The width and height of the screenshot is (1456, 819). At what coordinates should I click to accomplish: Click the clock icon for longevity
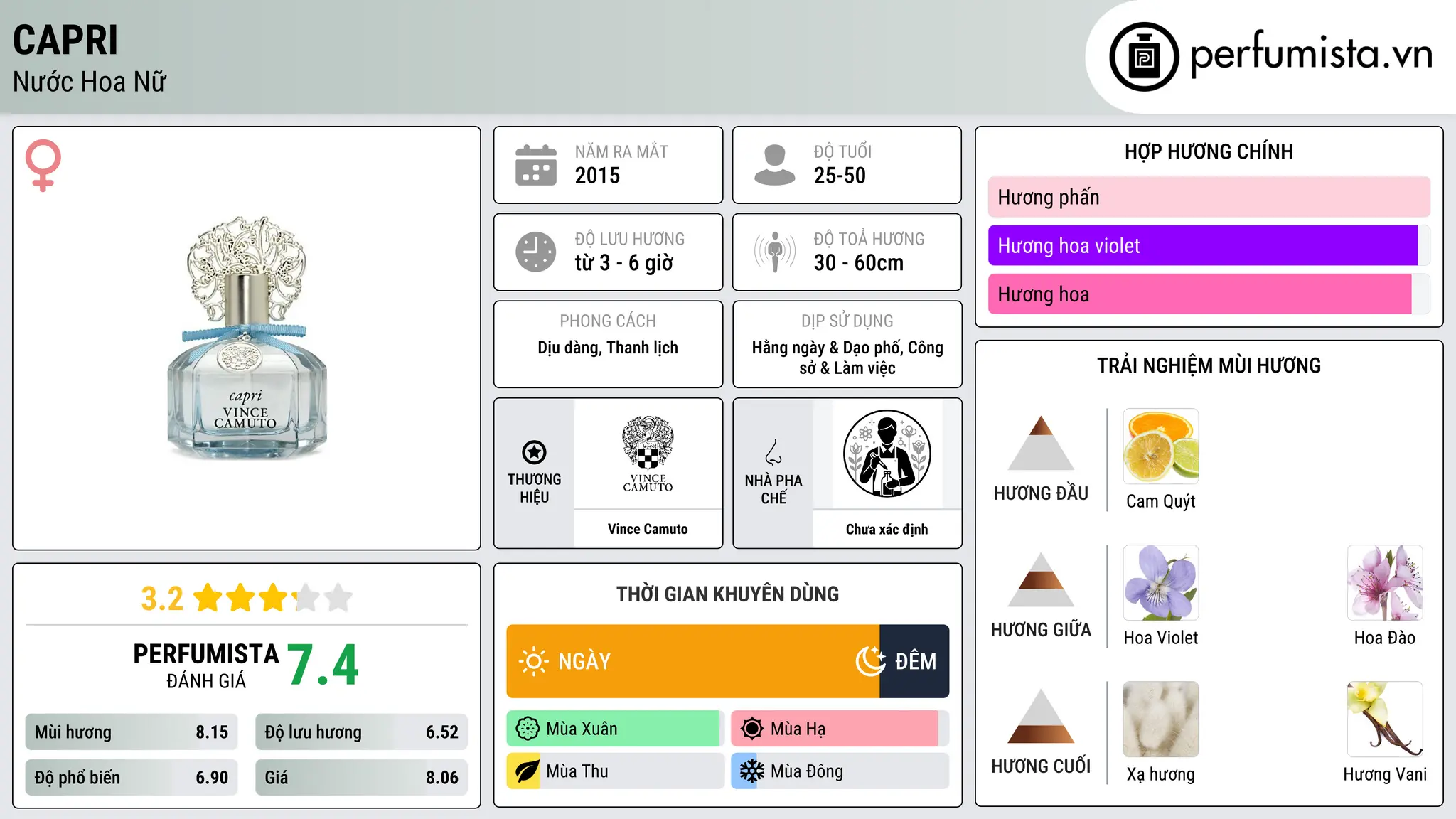tap(536, 252)
